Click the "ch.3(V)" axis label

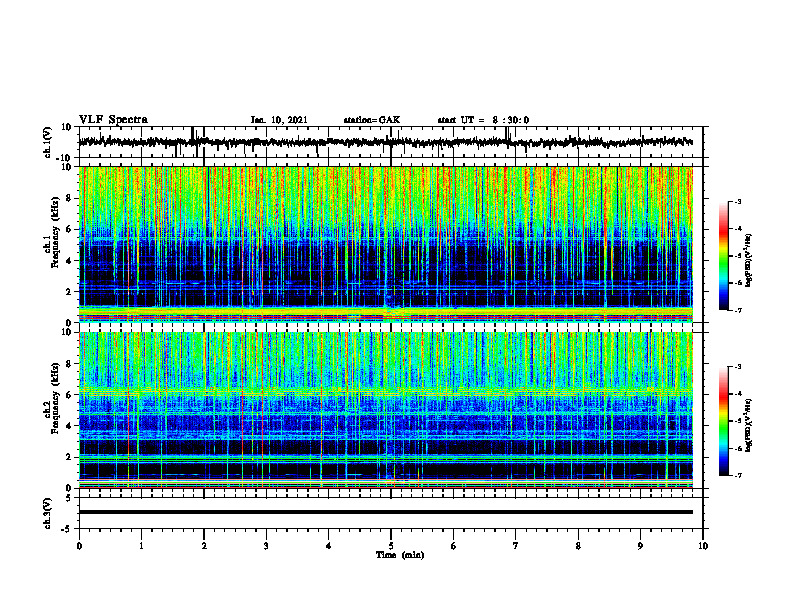[x=48, y=513]
